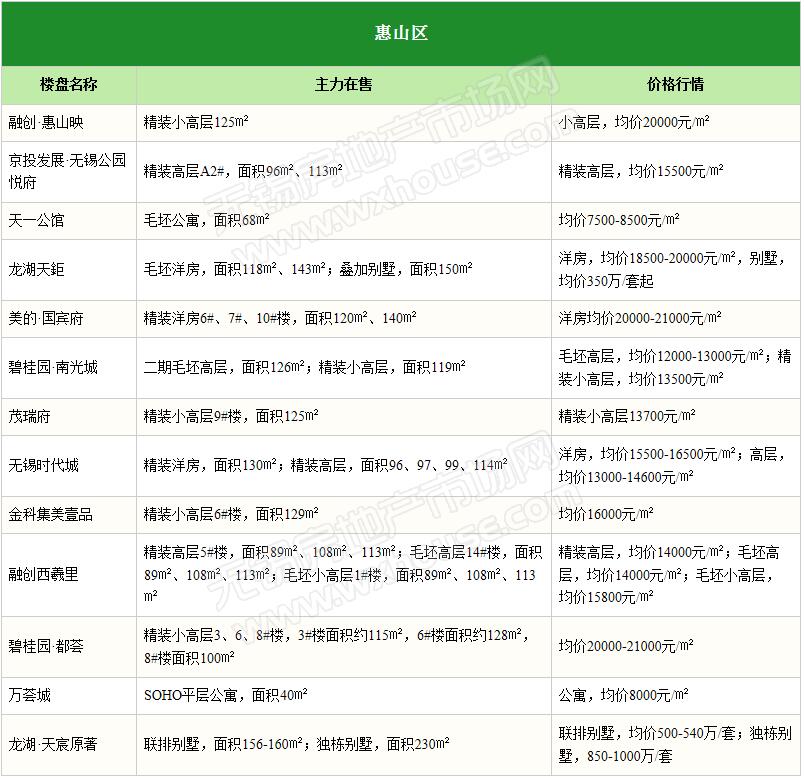Image resolution: width=804 pixels, height=779 pixels.
Task: Click the 融创·惠山映 property name
Action: point(46,123)
